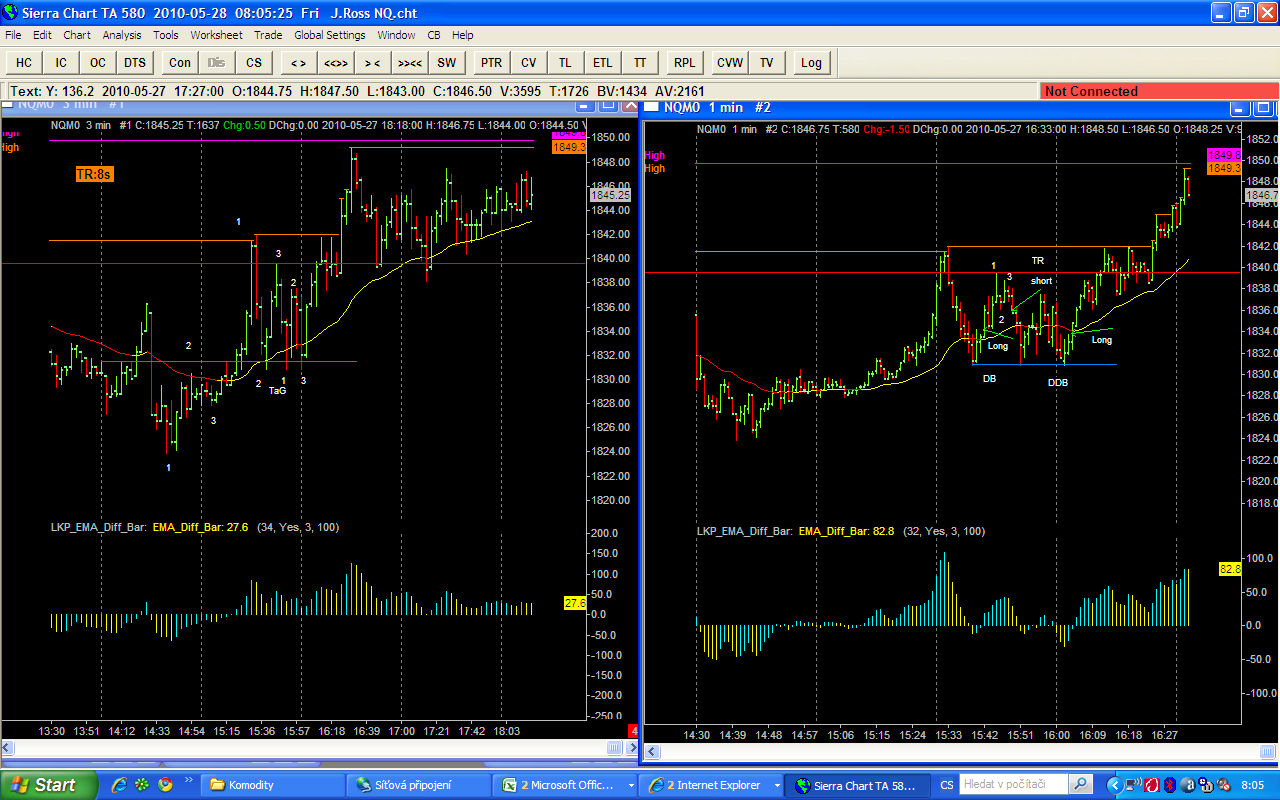Screen dimensions: 1280x800
Task: Click the compress bars '> <' button
Action: click(372, 63)
